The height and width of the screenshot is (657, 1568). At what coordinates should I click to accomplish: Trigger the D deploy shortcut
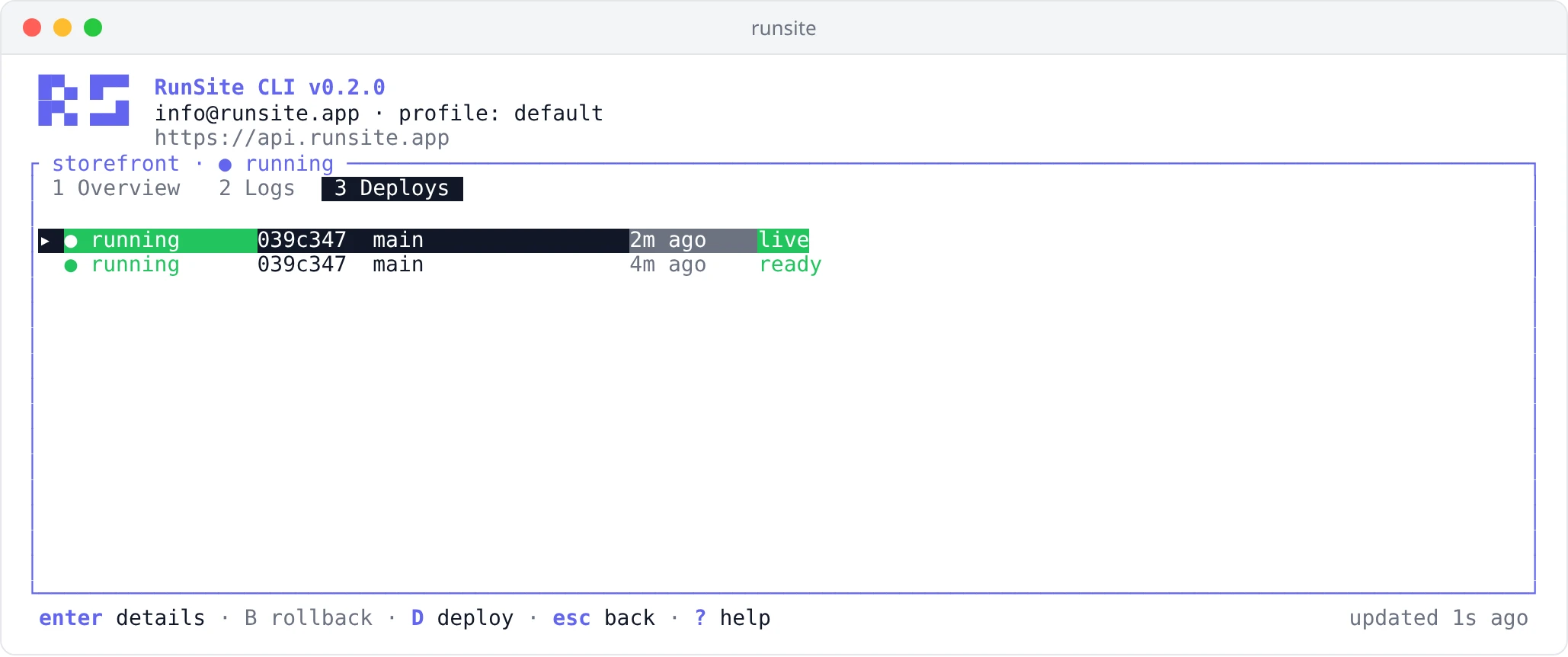click(462, 618)
